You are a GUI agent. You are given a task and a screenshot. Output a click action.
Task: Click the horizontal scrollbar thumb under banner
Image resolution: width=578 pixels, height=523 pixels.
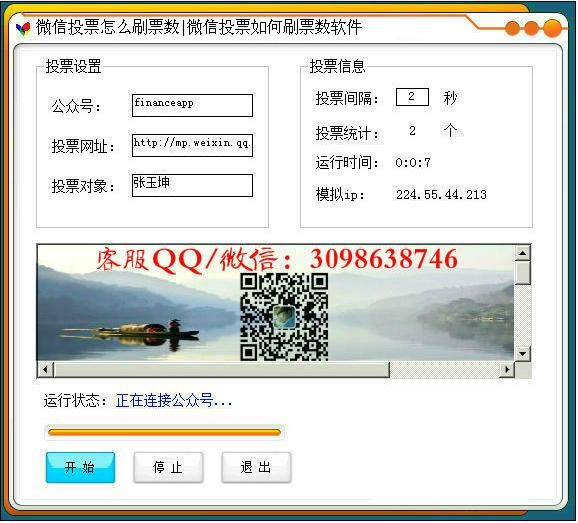point(222,370)
